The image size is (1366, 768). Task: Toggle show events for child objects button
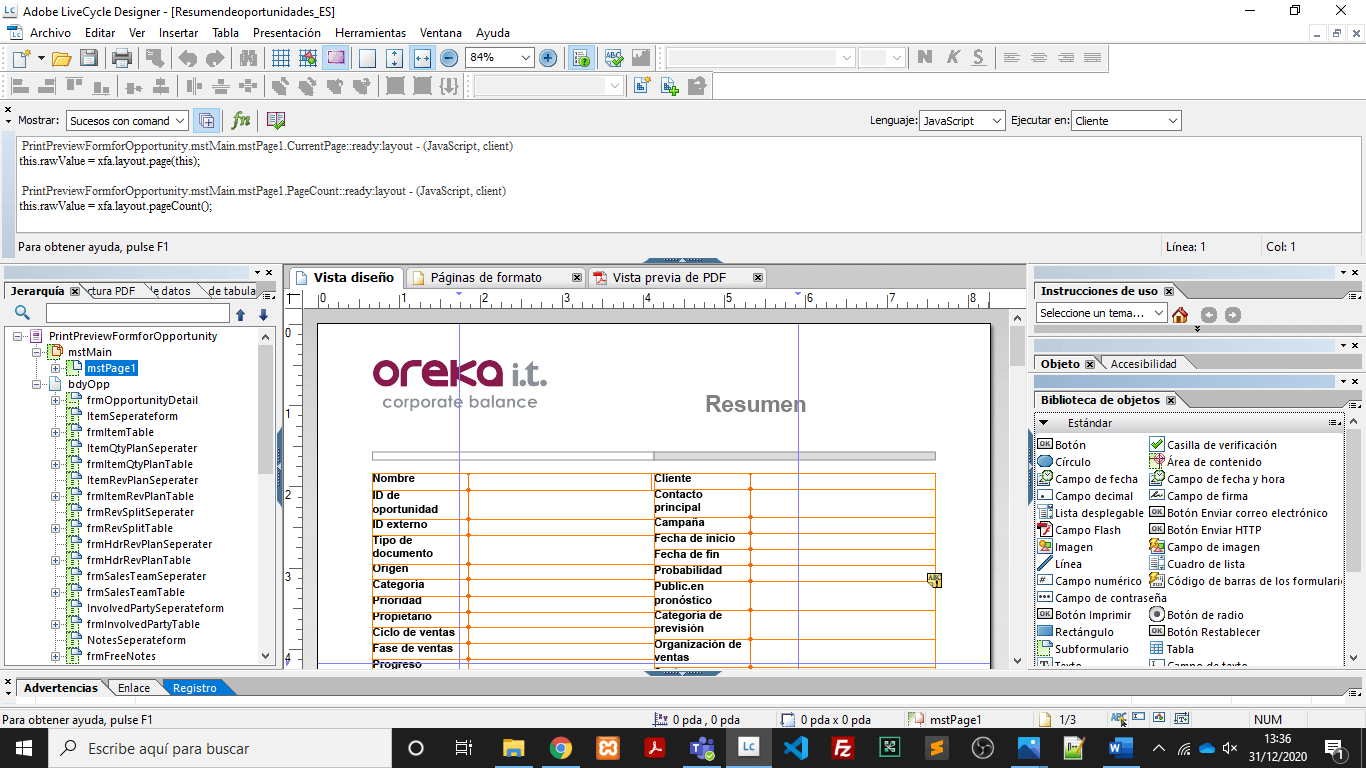(x=206, y=120)
